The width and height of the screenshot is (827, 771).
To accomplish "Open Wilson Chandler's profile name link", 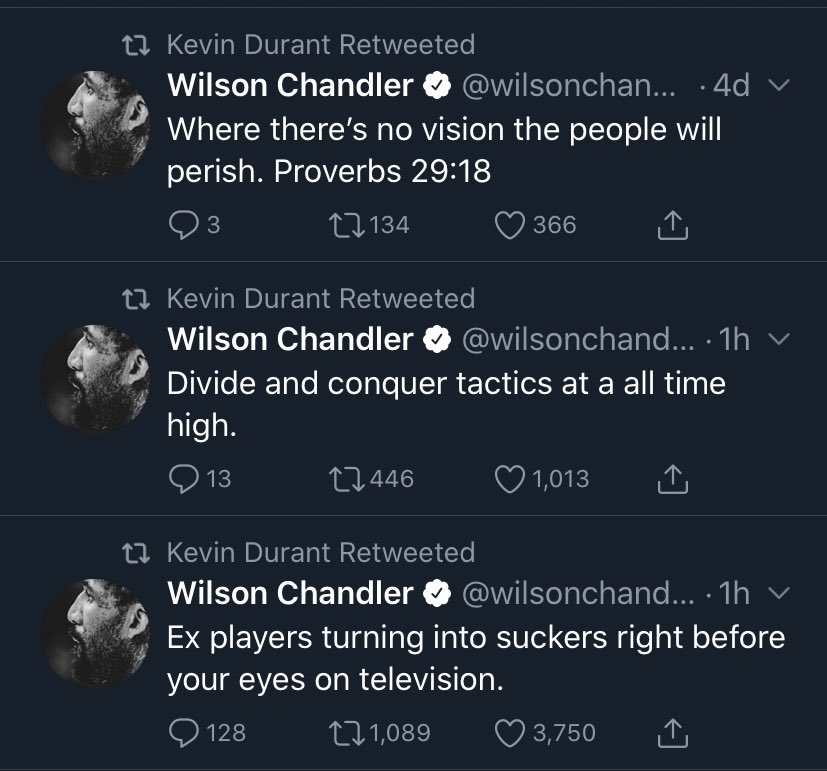I will point(290,86).
